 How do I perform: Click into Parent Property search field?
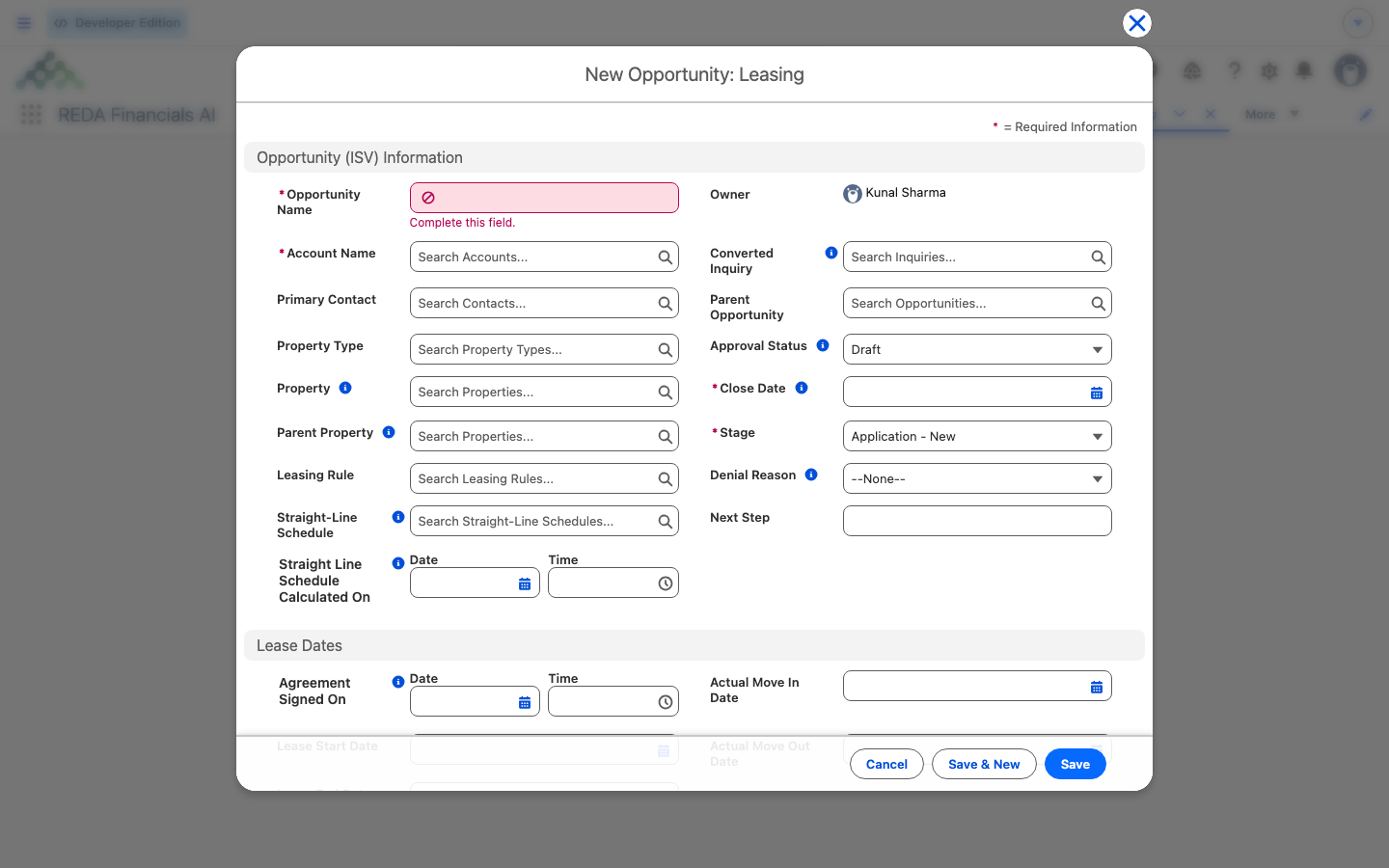tap(544, 437)
